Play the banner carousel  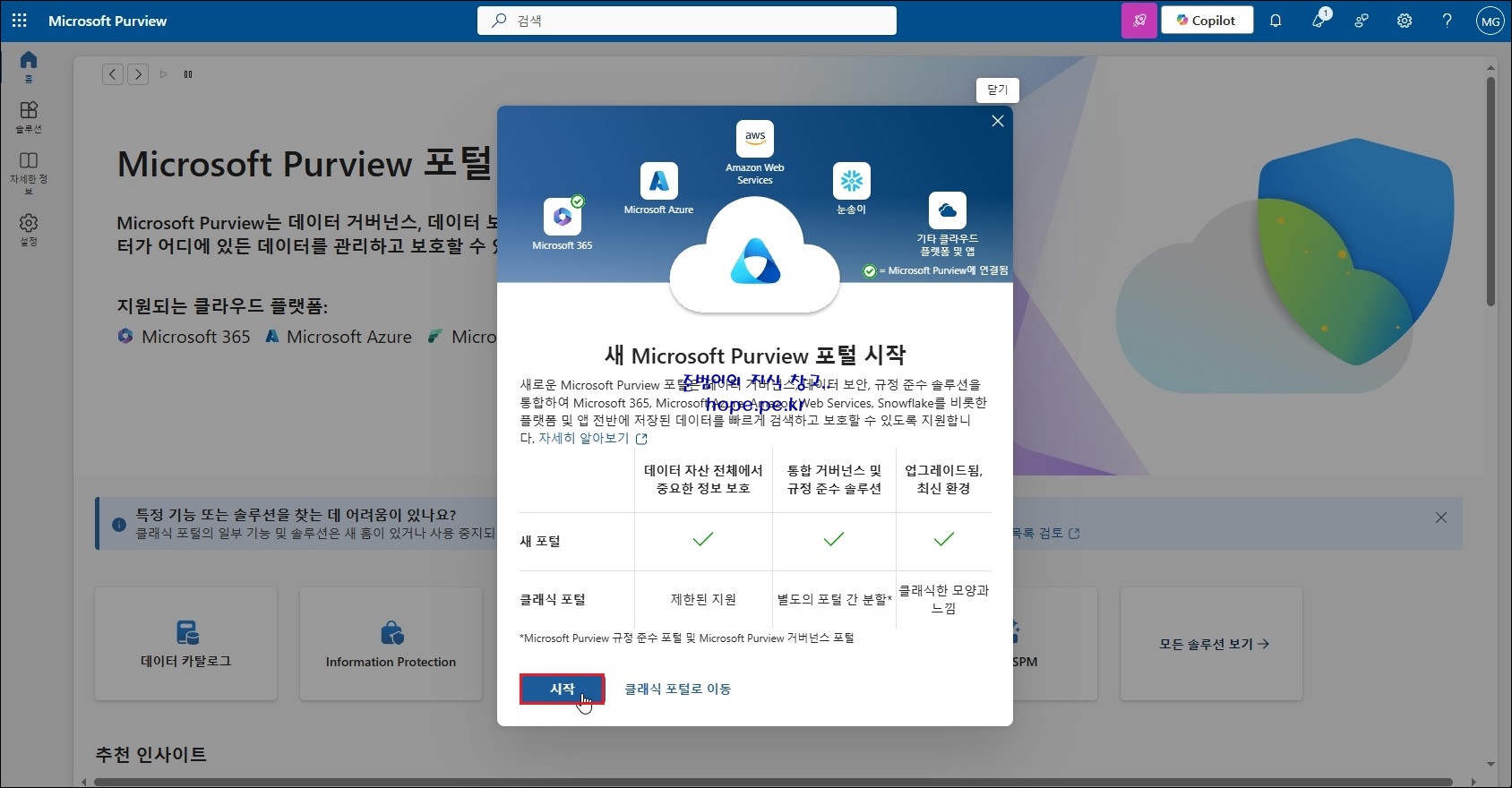click(x=163, y=74)
